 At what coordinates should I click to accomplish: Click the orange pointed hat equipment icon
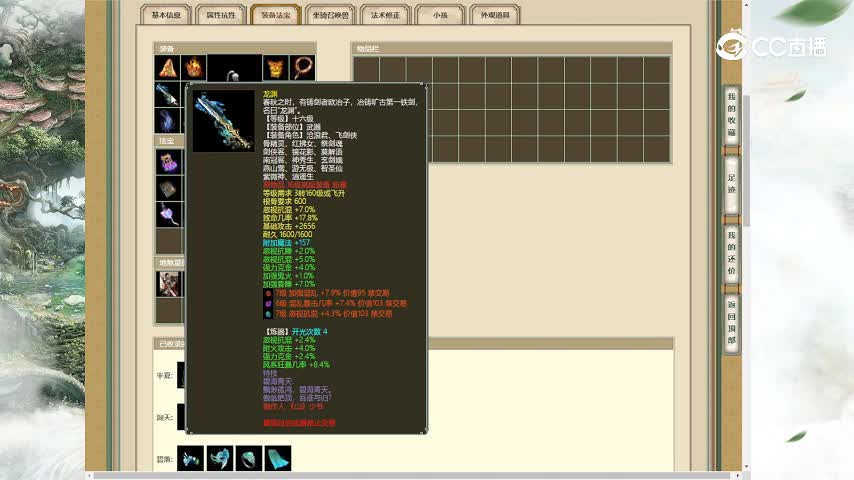pyautogui.click(x=167, y=68)
